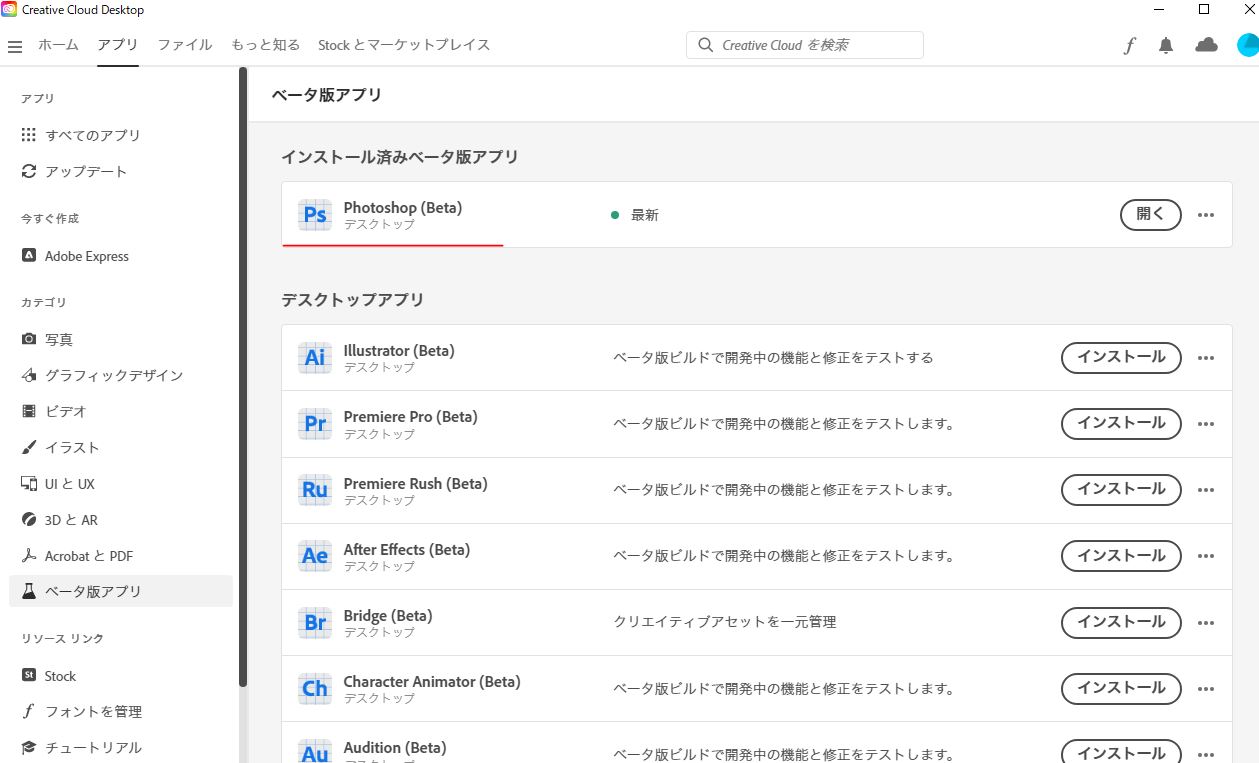Open more options for Bridge (Beta)
Screen dimensions: 1259x763
tap(1206, 622)
